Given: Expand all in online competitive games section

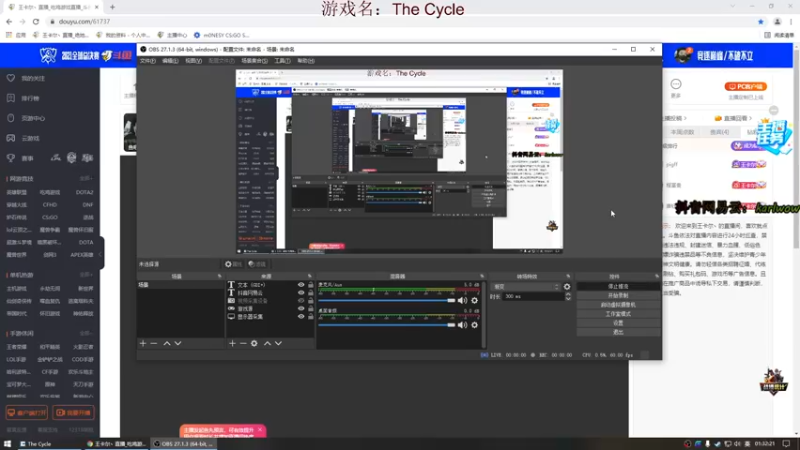Looking at the screenshot, I should click(86, 179).
